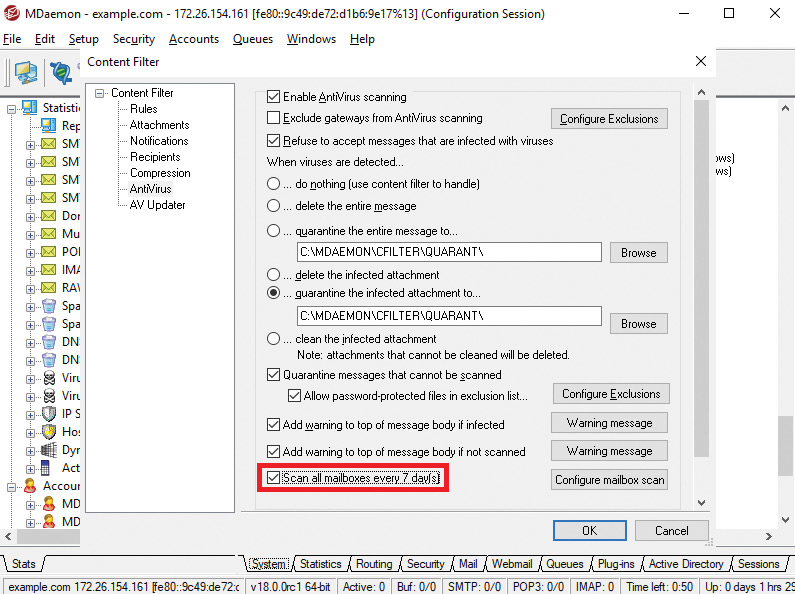Confirm the dialog with OK
This screenshot has height=594, width=795.
pos(590,531)
